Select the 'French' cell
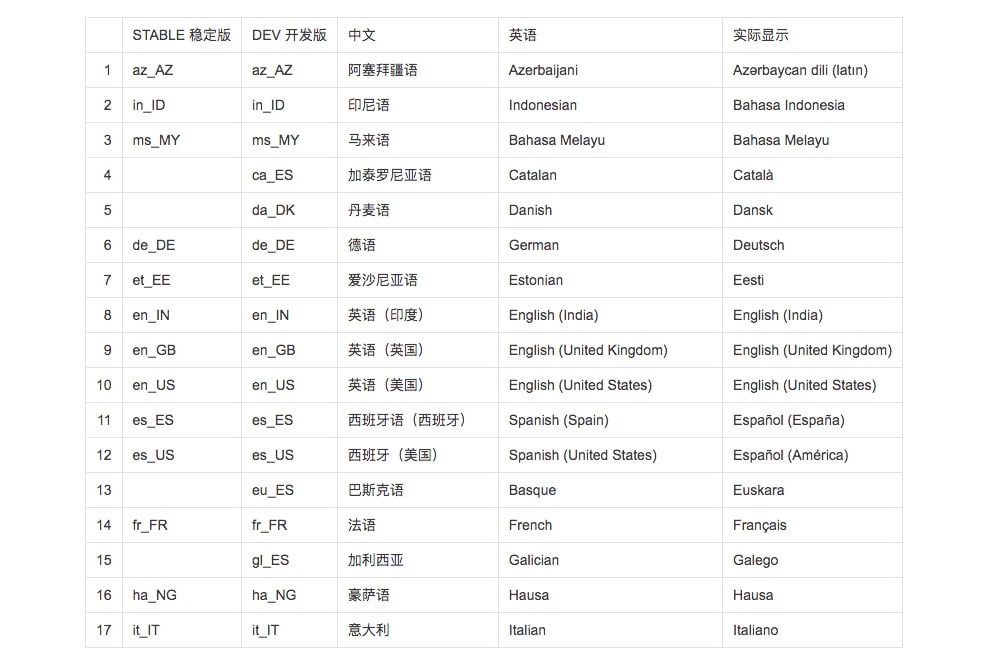This screenshot has width=1000, height=648. point(610,526)
